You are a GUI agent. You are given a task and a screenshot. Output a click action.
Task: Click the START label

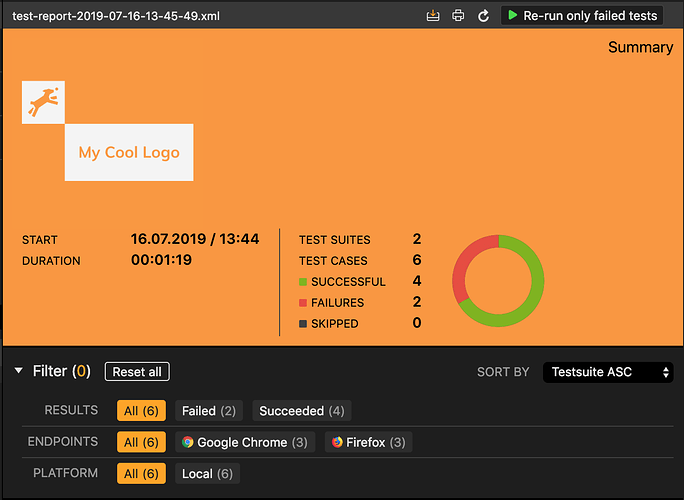(x=40, y=240)
